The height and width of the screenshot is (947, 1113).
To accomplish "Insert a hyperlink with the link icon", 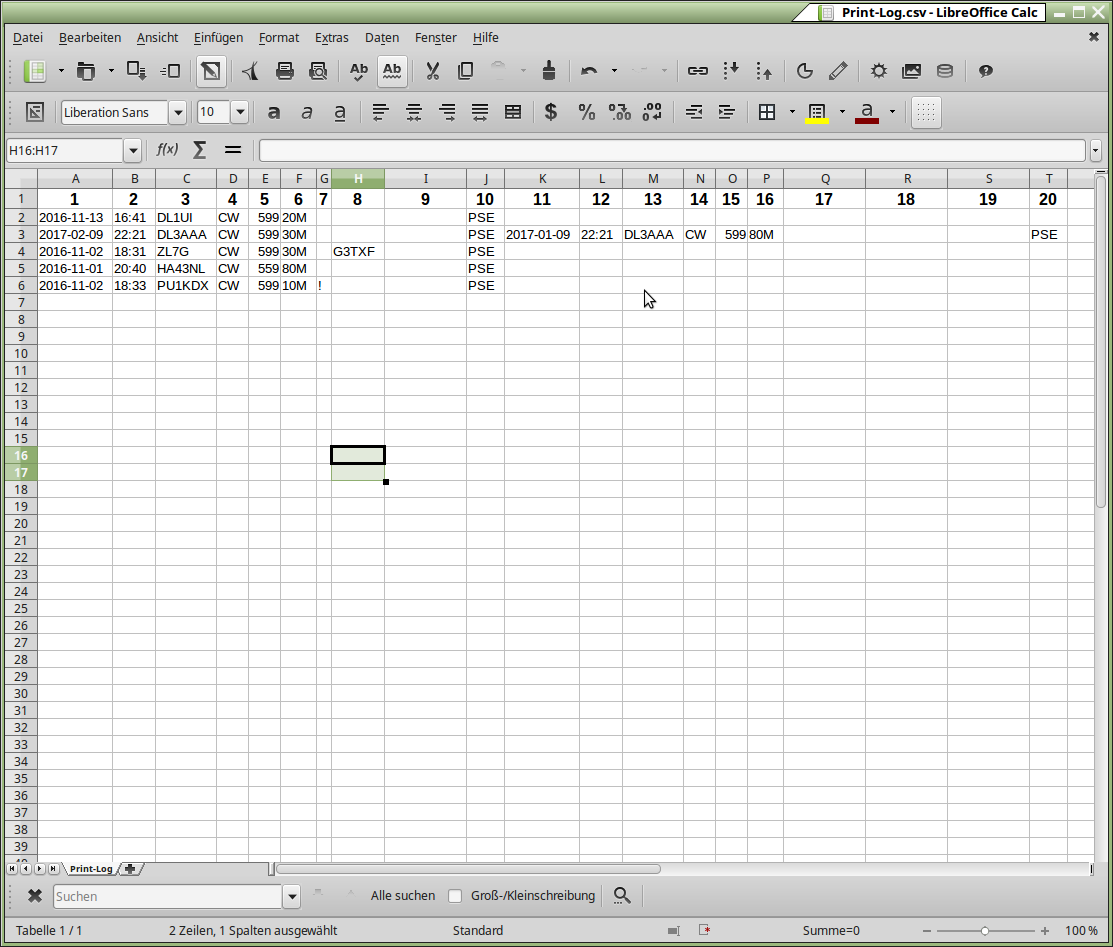I will point(698,71).
